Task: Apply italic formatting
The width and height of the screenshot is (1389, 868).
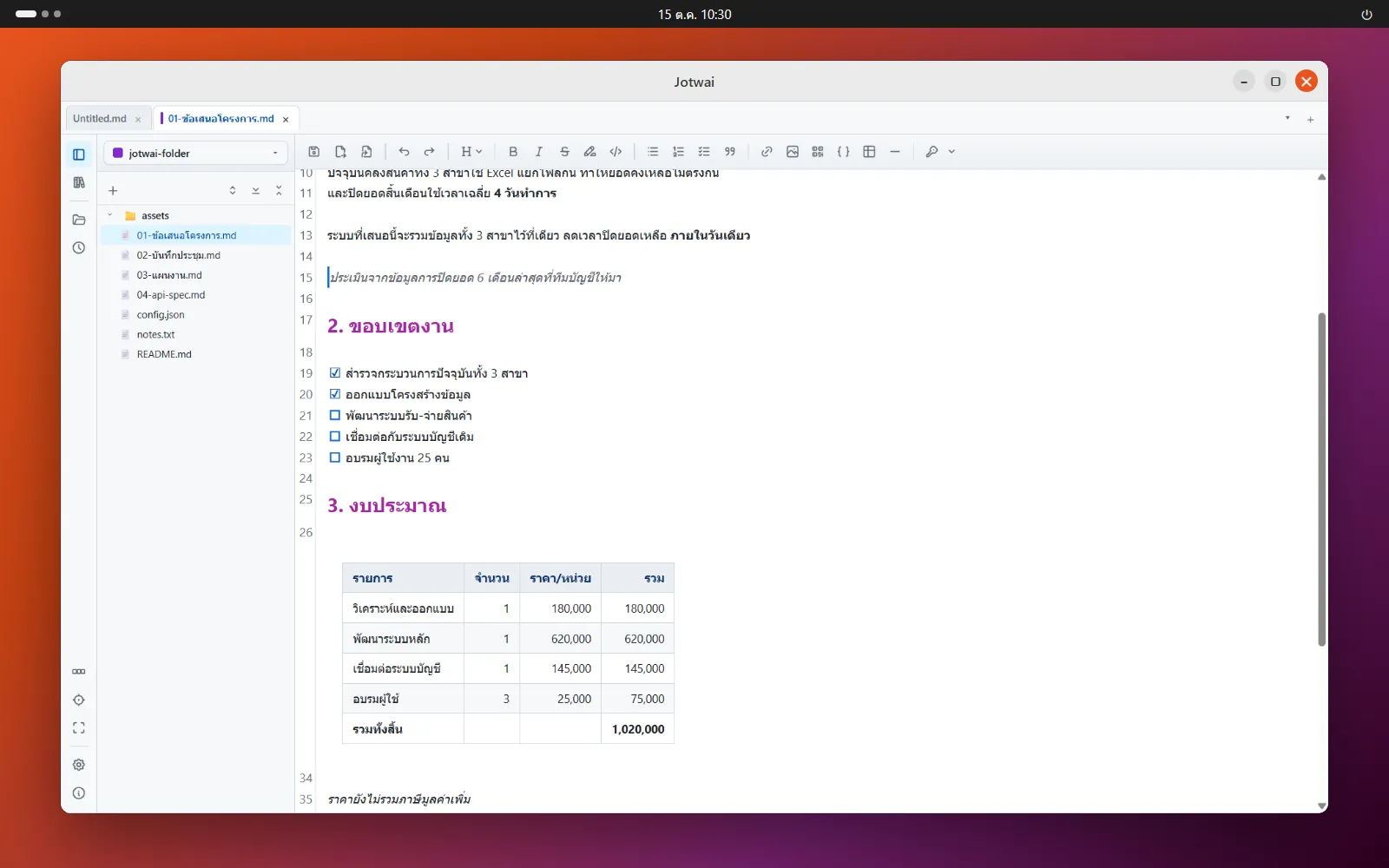Action: coord(538,152)
